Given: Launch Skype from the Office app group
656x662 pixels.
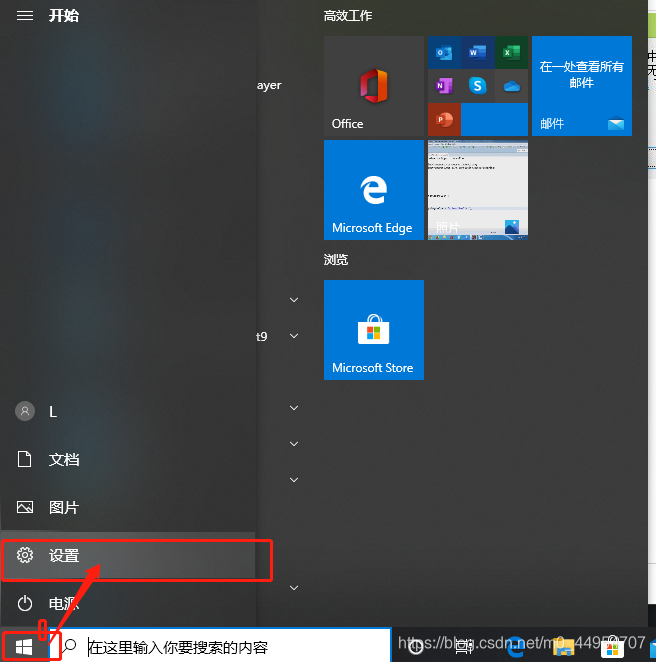Looking at the screenshot, I should pyautogui.click(x=477, y=86).
